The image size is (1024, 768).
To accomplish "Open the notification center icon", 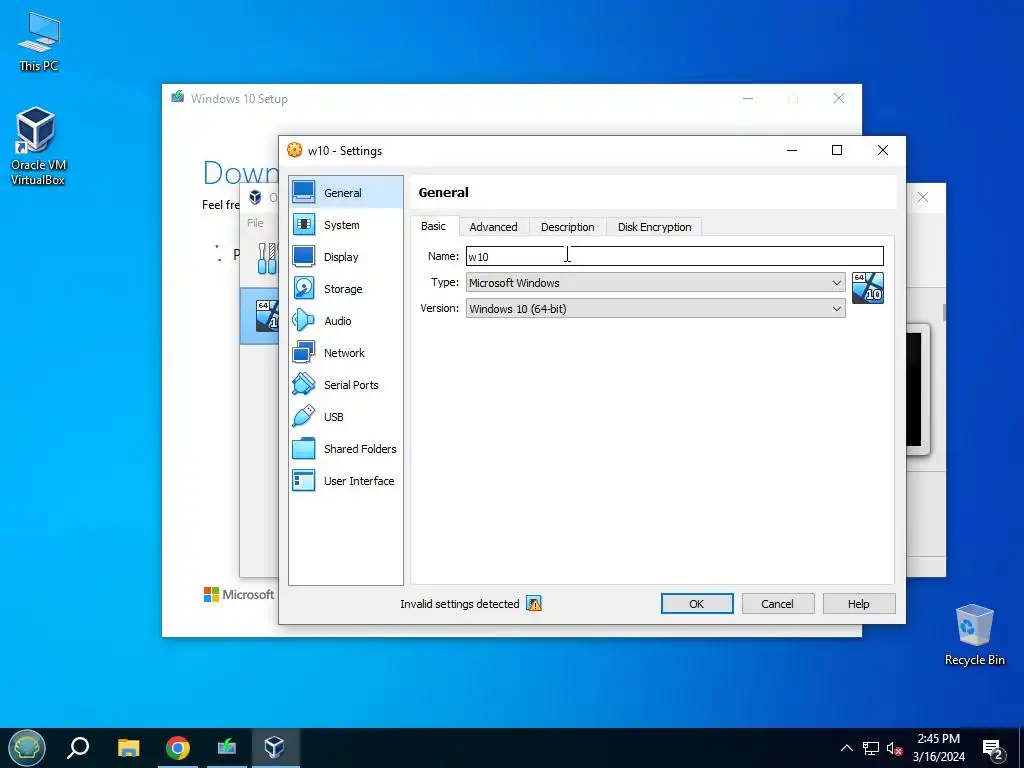I will pos(993,750).
